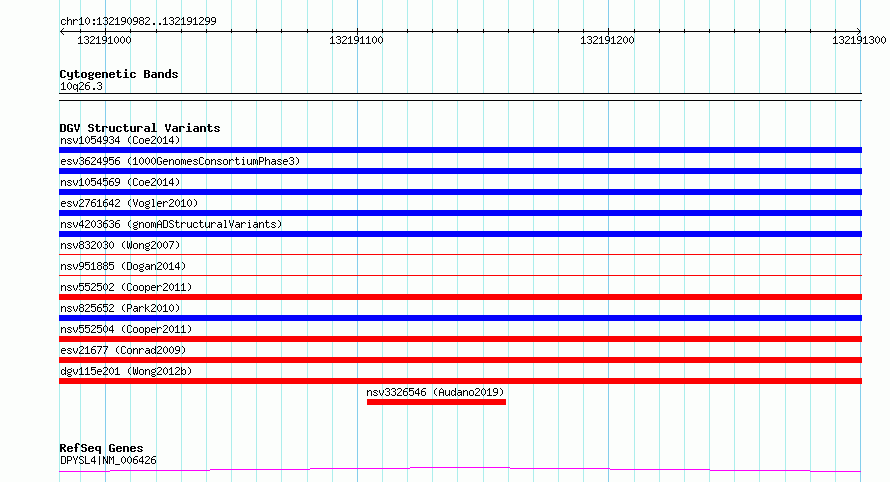Click ruler position 132191200

click(x=607, y=40)
